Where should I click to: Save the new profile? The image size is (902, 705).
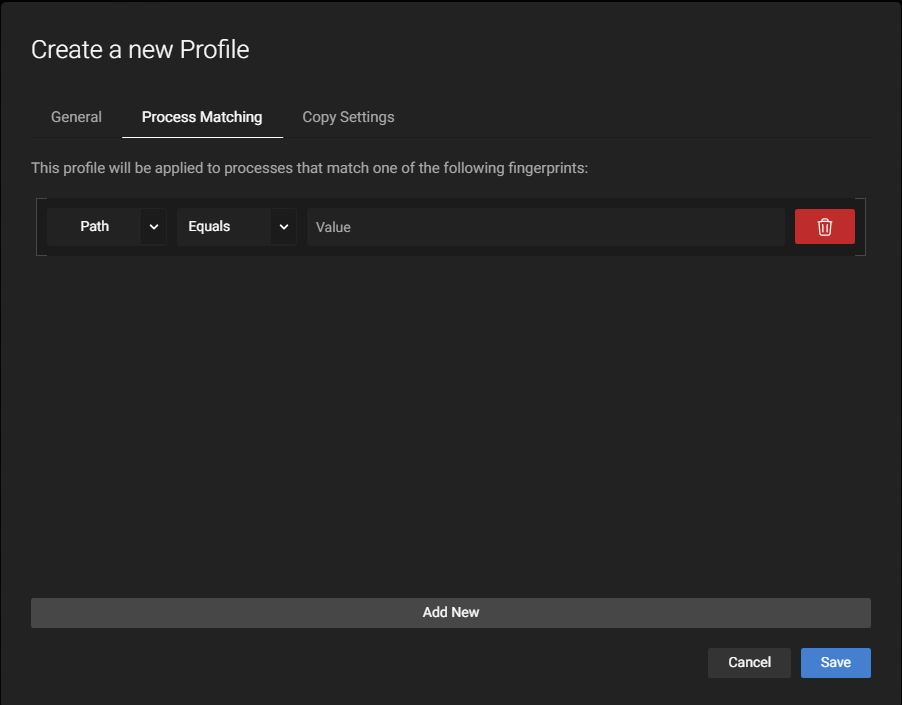point(835,662)
